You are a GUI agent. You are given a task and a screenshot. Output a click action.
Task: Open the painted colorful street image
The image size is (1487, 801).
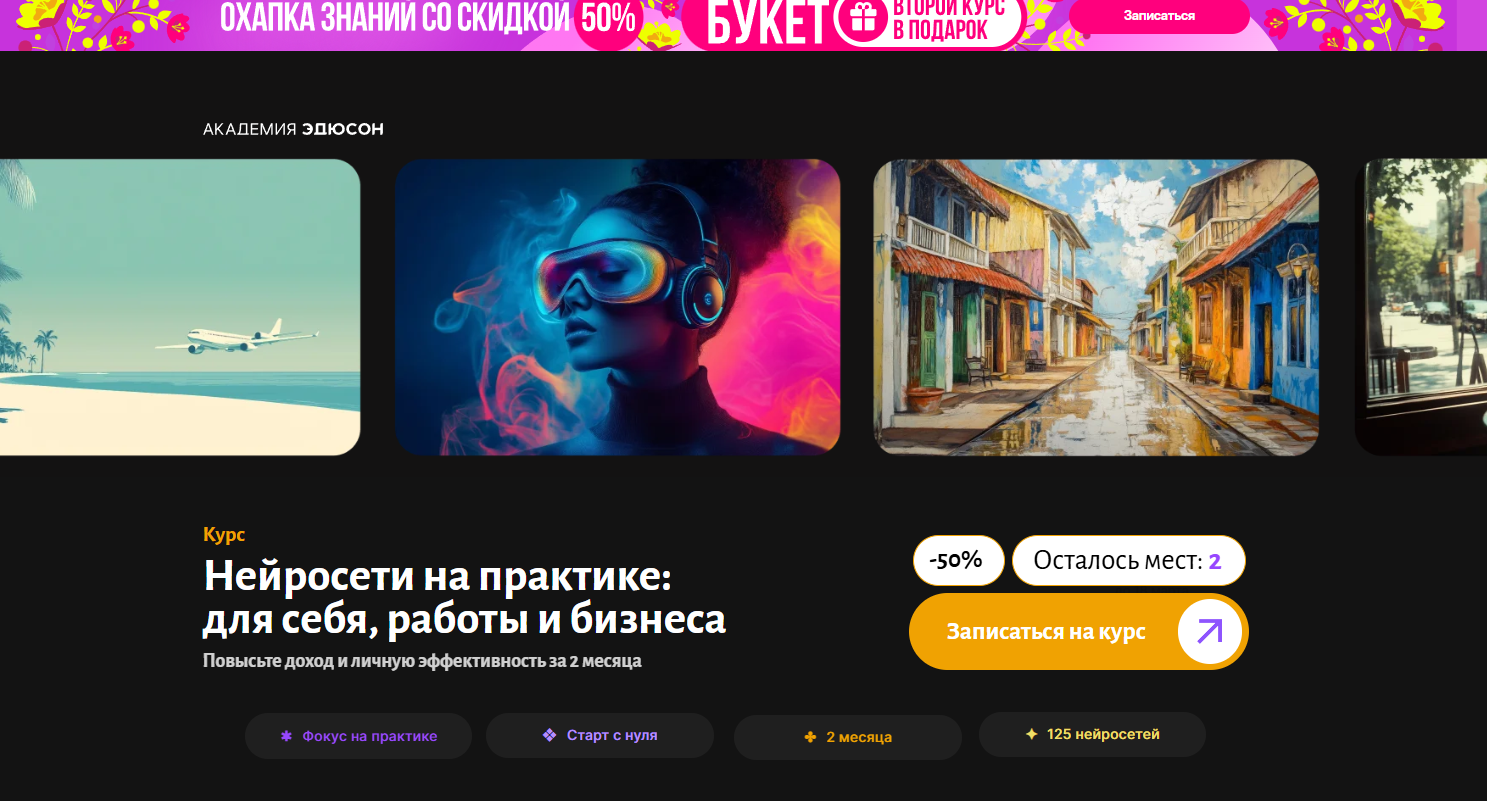1096,307
